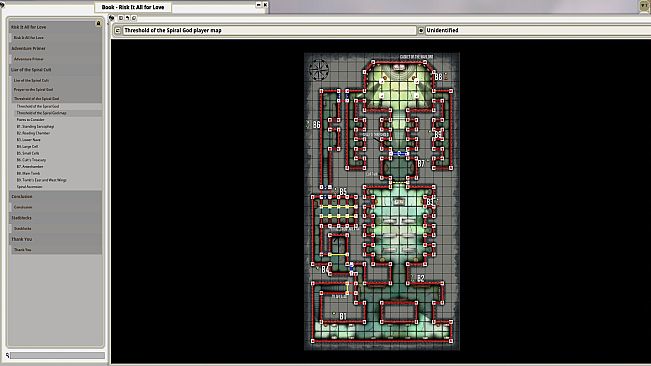Viewport: 651px width, 366px height.
Task: Collapse the Conclusion chapter header
Action: click(56, 196)
